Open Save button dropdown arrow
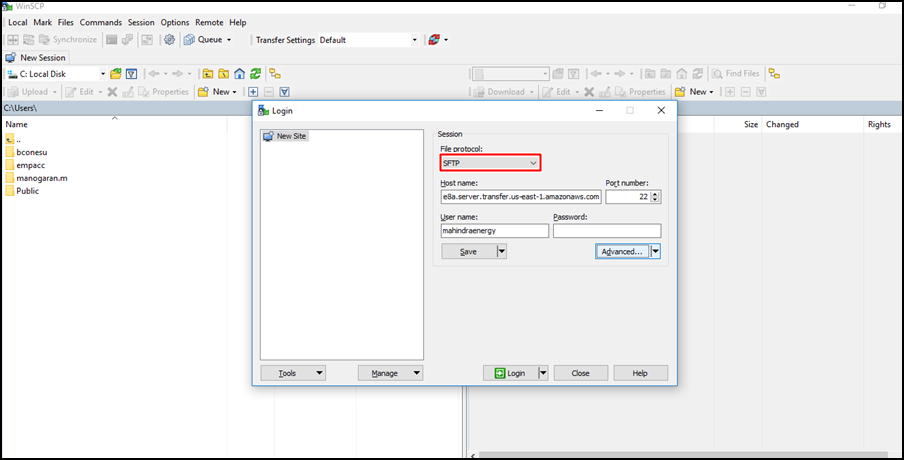The image size is (904, 460). tap(502, 251)
